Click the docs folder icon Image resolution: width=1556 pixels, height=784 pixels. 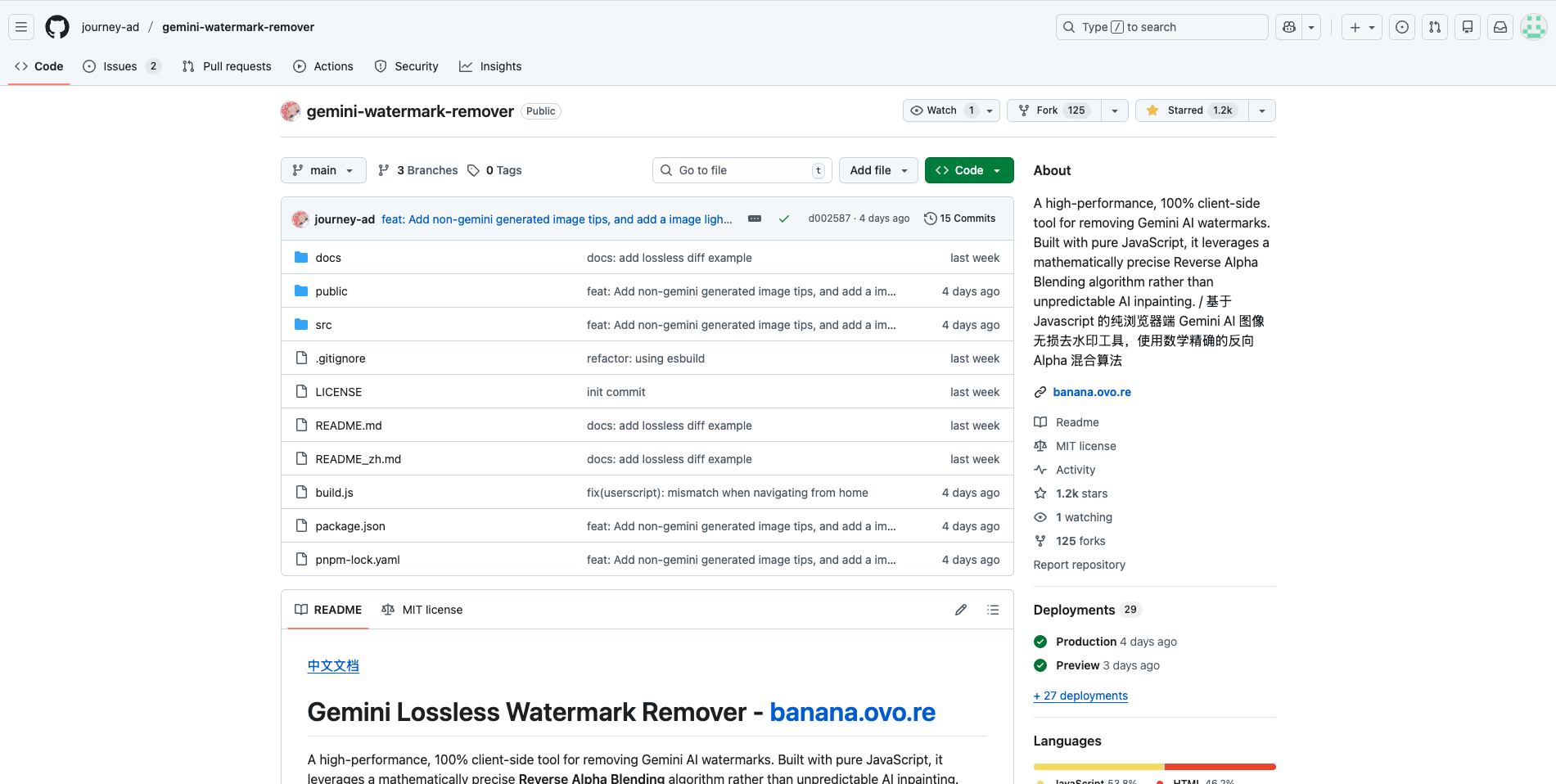pos(301,257)
